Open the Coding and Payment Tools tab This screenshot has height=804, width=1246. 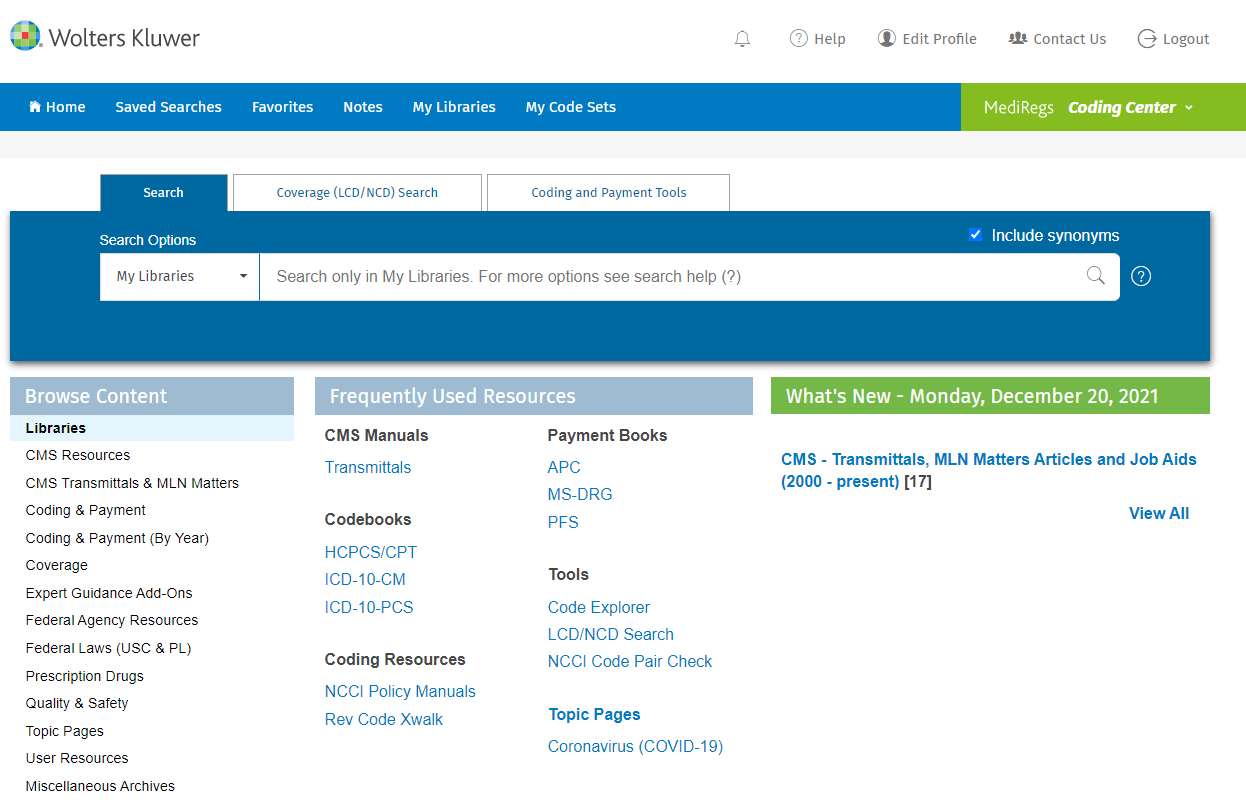608,193
